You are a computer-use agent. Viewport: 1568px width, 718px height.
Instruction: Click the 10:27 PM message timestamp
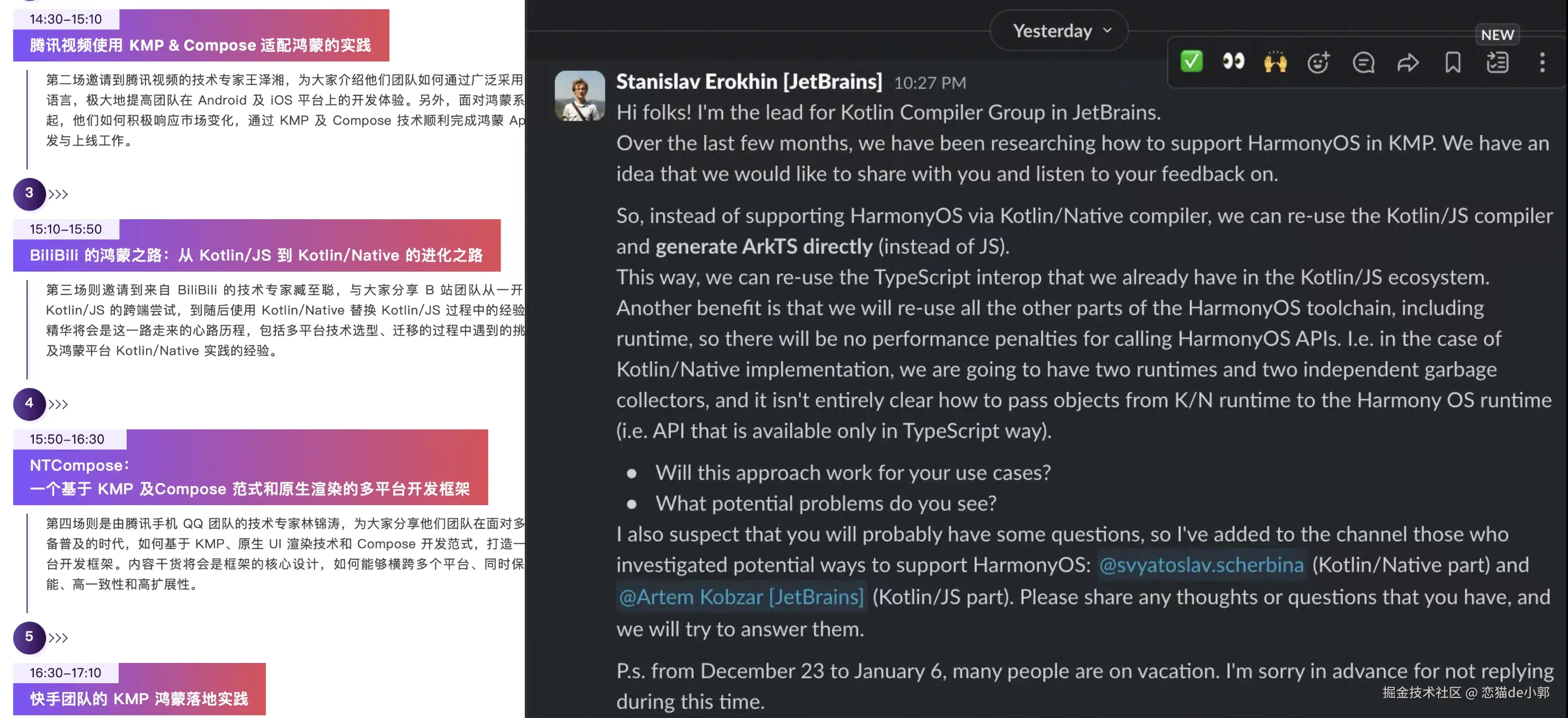coord(930,83)
